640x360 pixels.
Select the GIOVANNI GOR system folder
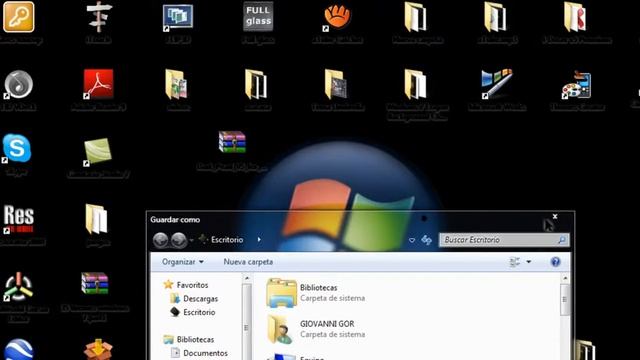(x=316, y=329)
